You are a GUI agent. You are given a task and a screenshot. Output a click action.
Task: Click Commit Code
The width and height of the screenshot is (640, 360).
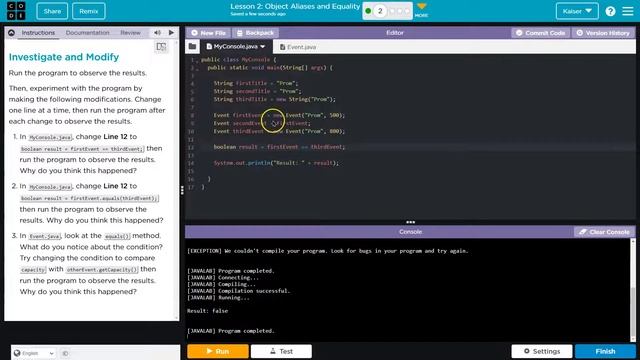click(x=540, y=33)
